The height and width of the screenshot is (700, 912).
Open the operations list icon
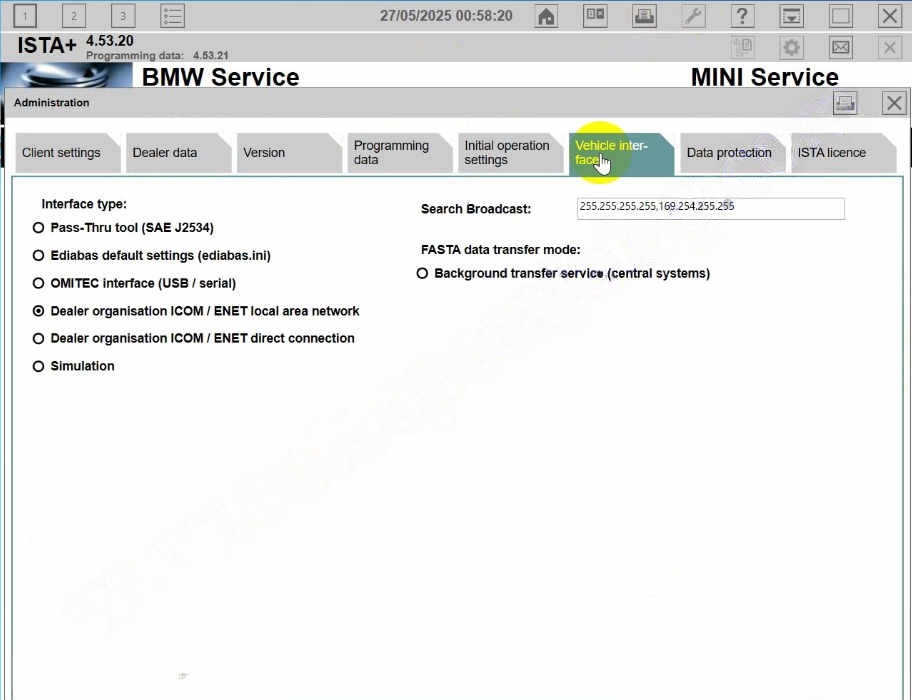[x=172, y=16]
